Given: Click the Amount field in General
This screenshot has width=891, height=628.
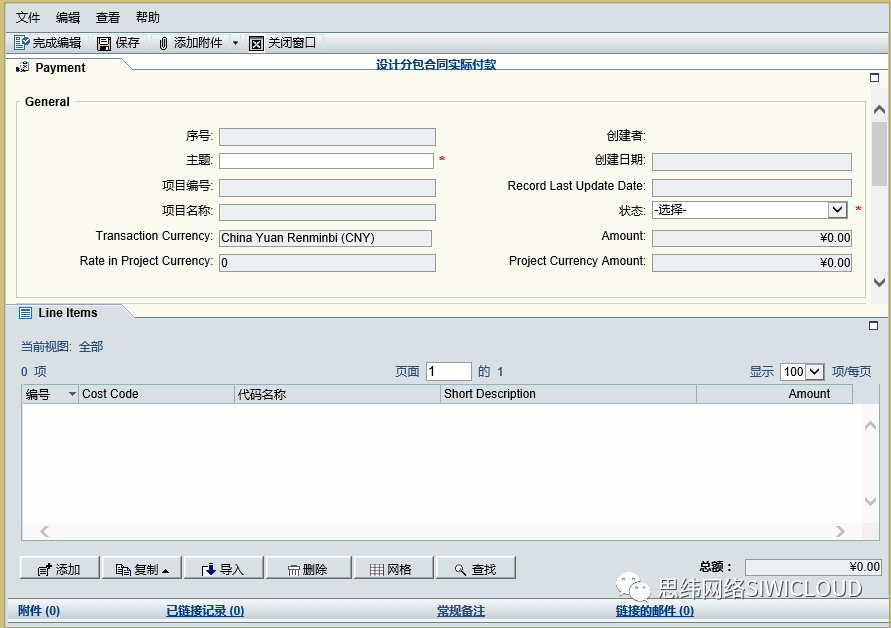Looking at the screenshot, I should tap(752, 238).
